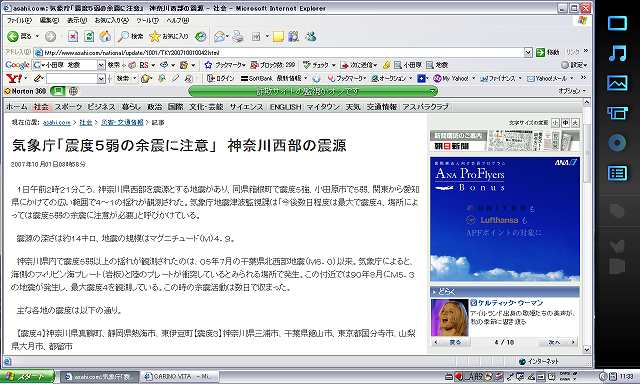640x384 pixels.
Task: Open the Yahoo search box dropdown
Action: pyautogui.click(x=101, y=78)
